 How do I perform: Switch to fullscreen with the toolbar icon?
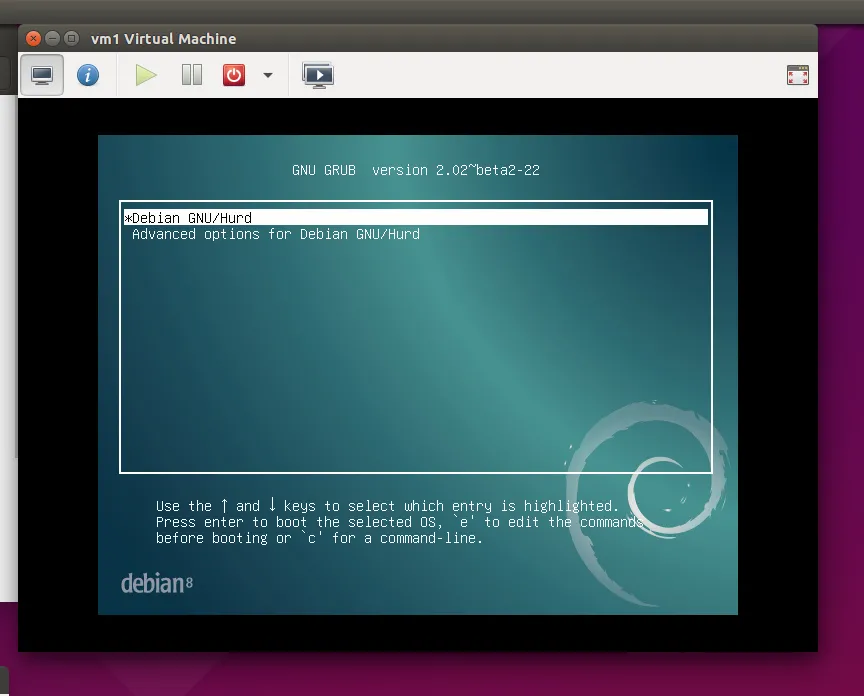tap(797, 75)
